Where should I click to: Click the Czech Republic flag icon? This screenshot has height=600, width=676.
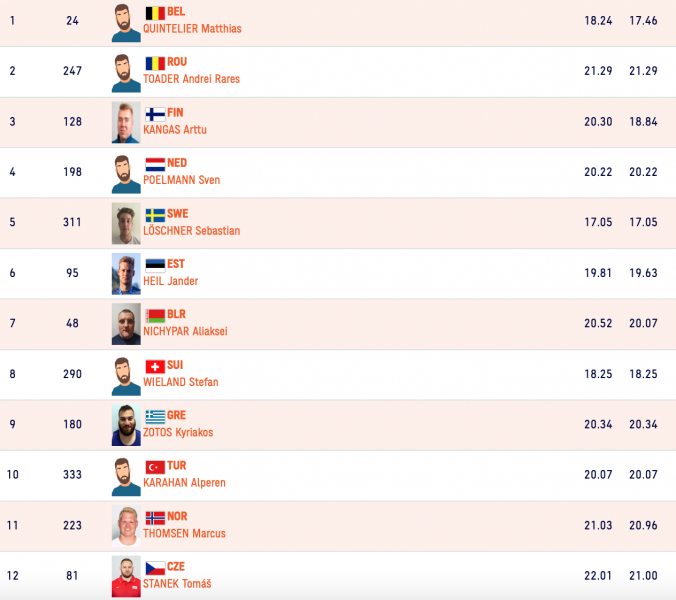tap(155, 568)
